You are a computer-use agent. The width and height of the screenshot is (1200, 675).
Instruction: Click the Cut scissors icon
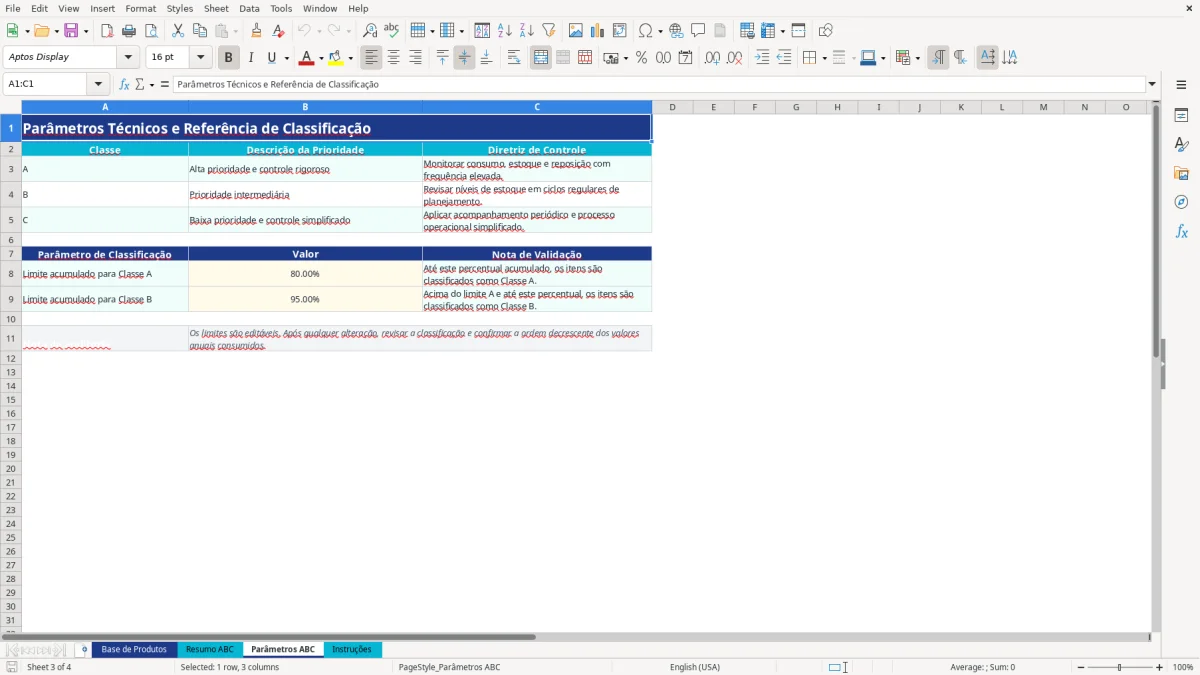[x=177, y=31]
